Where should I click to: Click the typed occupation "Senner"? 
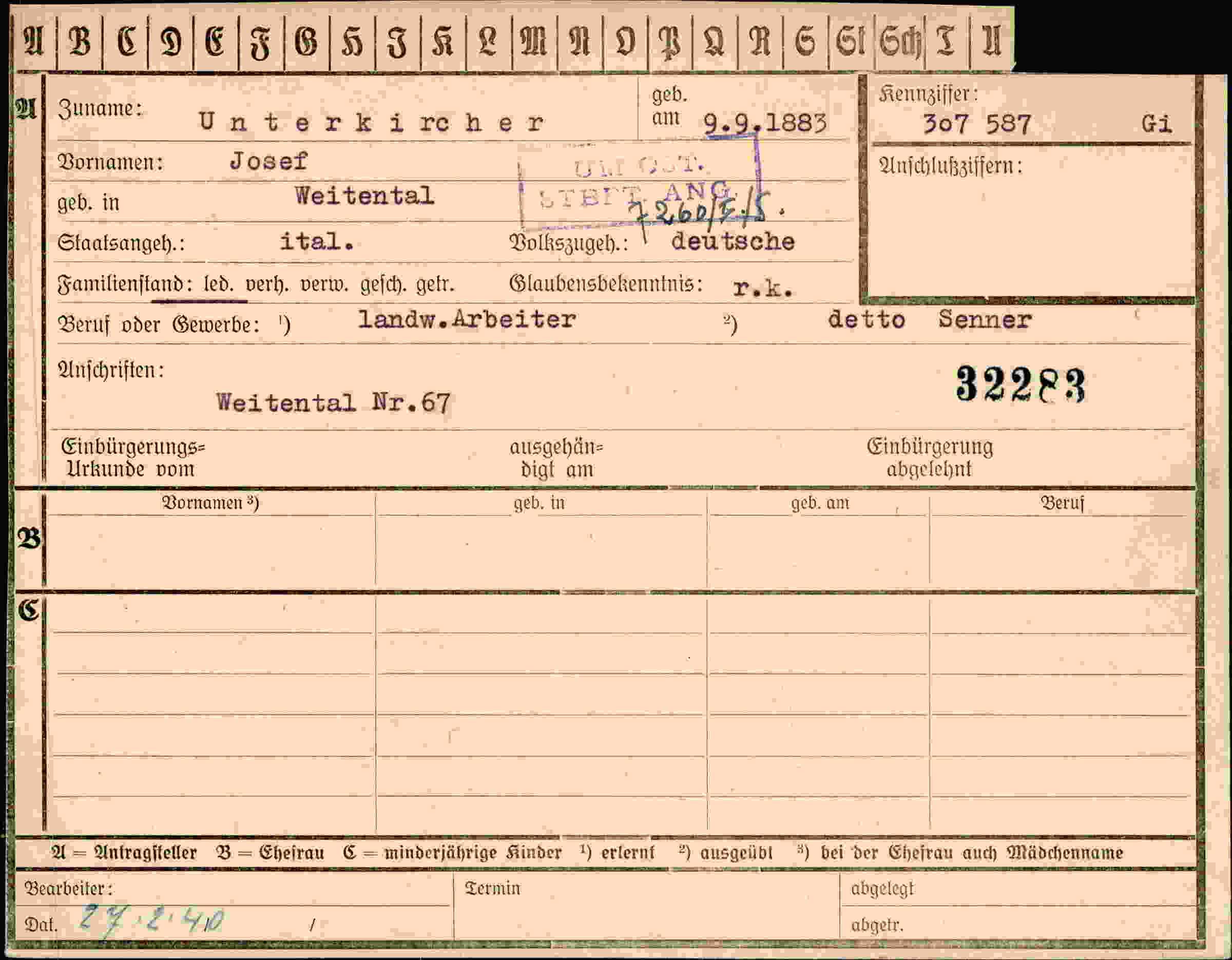pos(986,320)
